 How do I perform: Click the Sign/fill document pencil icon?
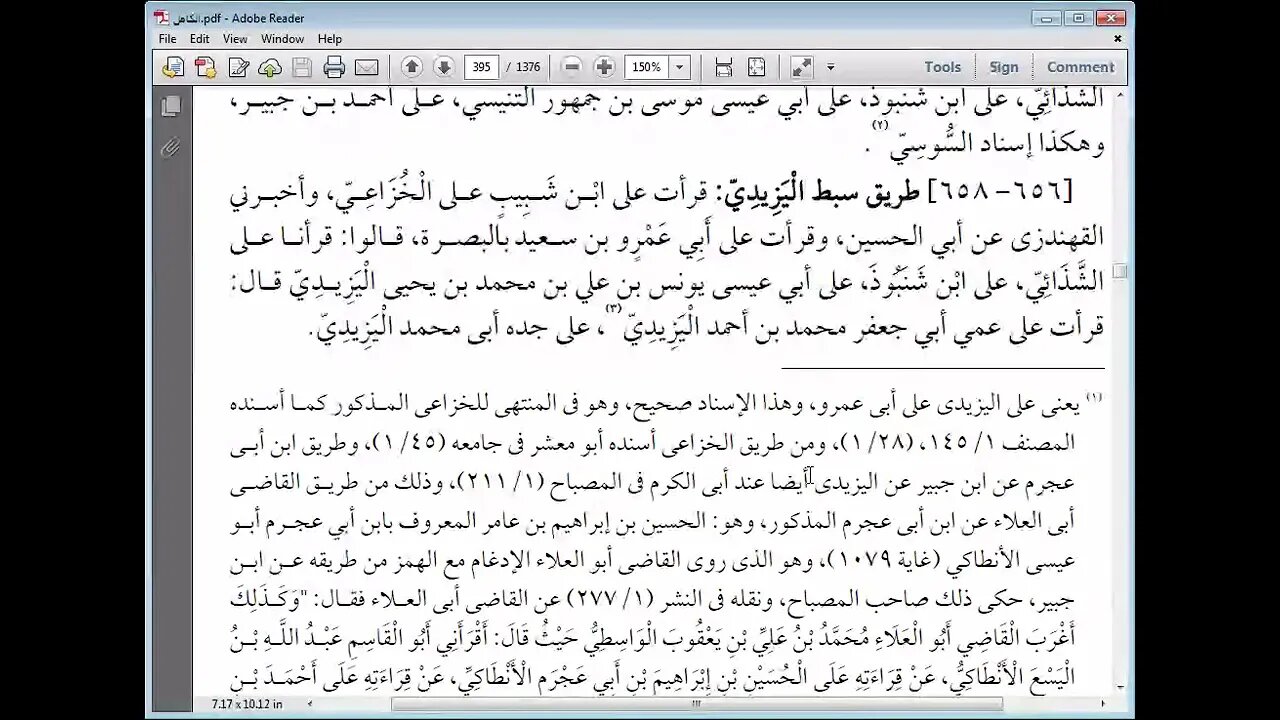click(x=238, y=67)
